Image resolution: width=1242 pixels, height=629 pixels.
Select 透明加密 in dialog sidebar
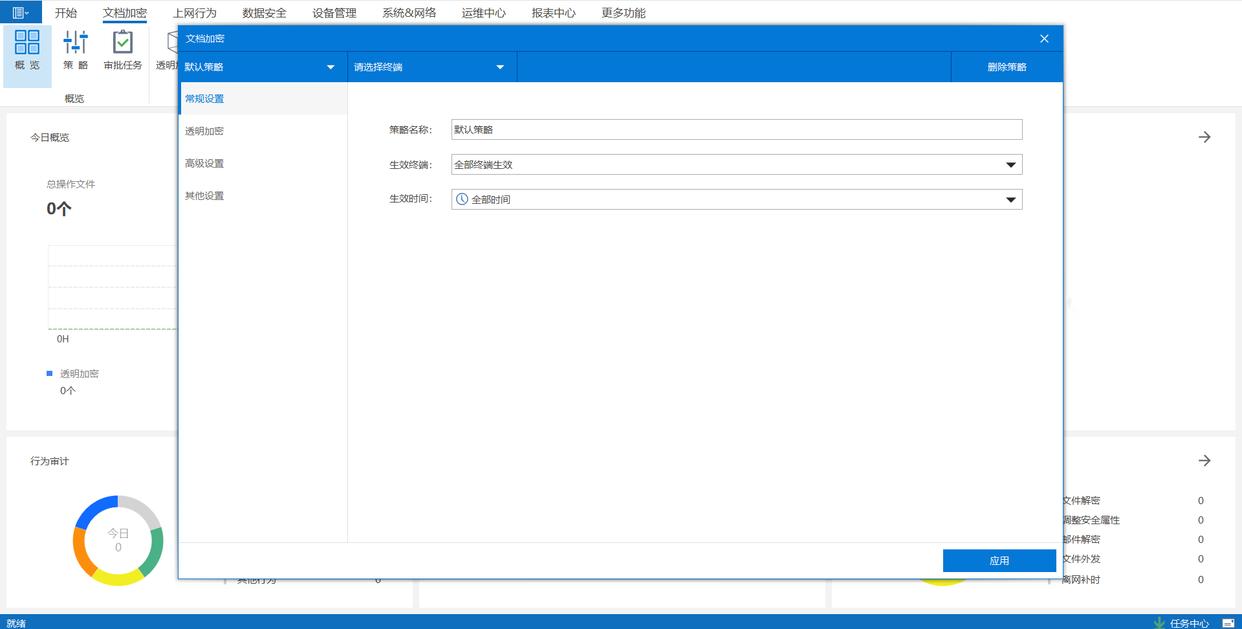pos(204,131)
